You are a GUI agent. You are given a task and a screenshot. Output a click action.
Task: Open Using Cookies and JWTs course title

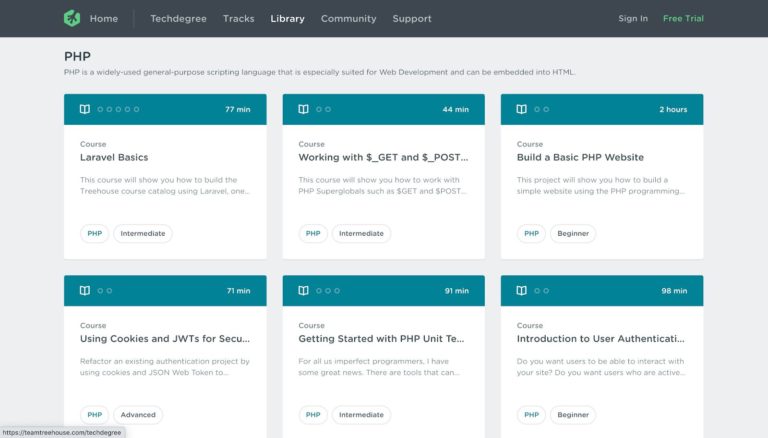165,339
